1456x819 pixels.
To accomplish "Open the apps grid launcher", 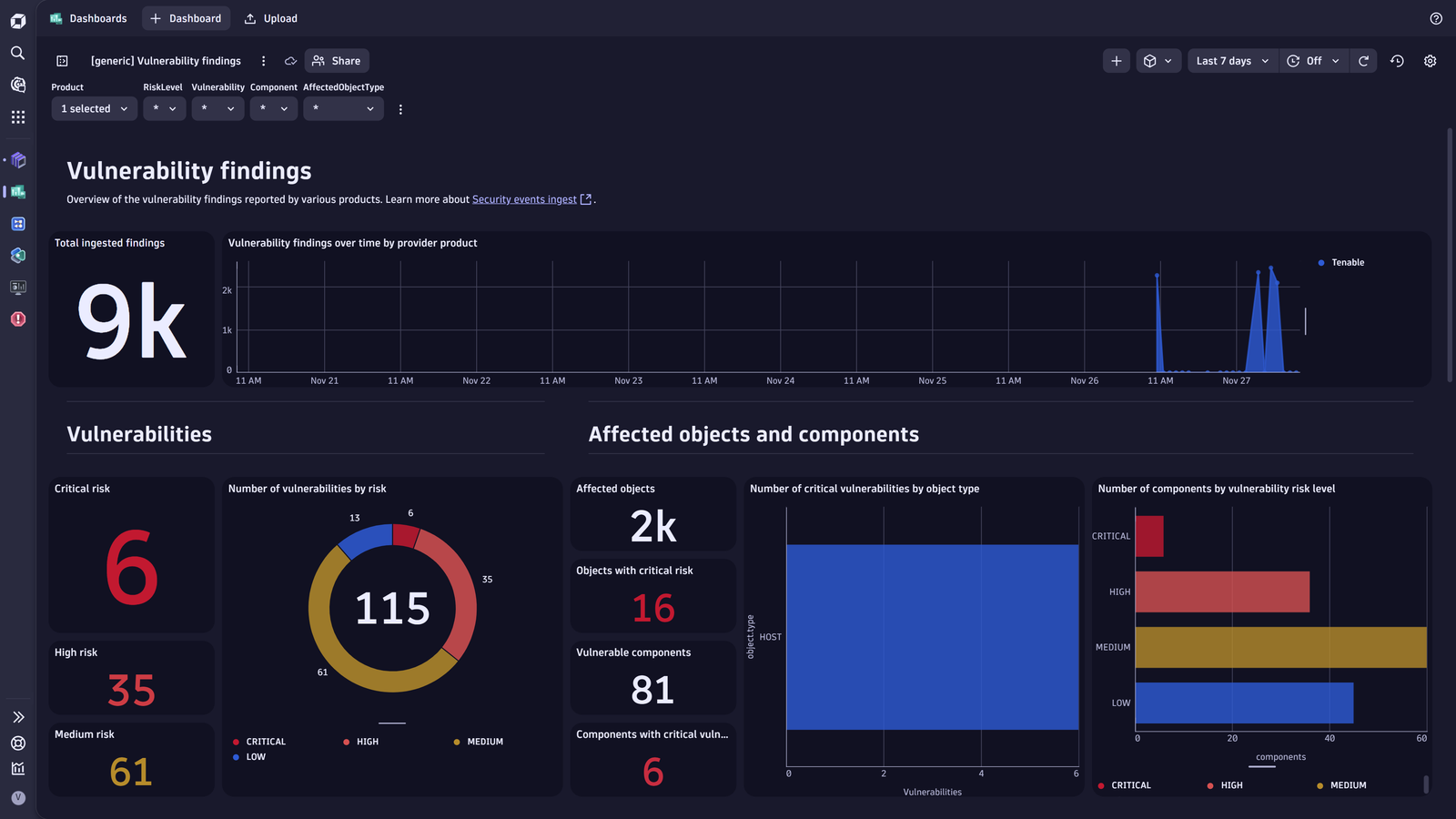I will tap(17, 117).
